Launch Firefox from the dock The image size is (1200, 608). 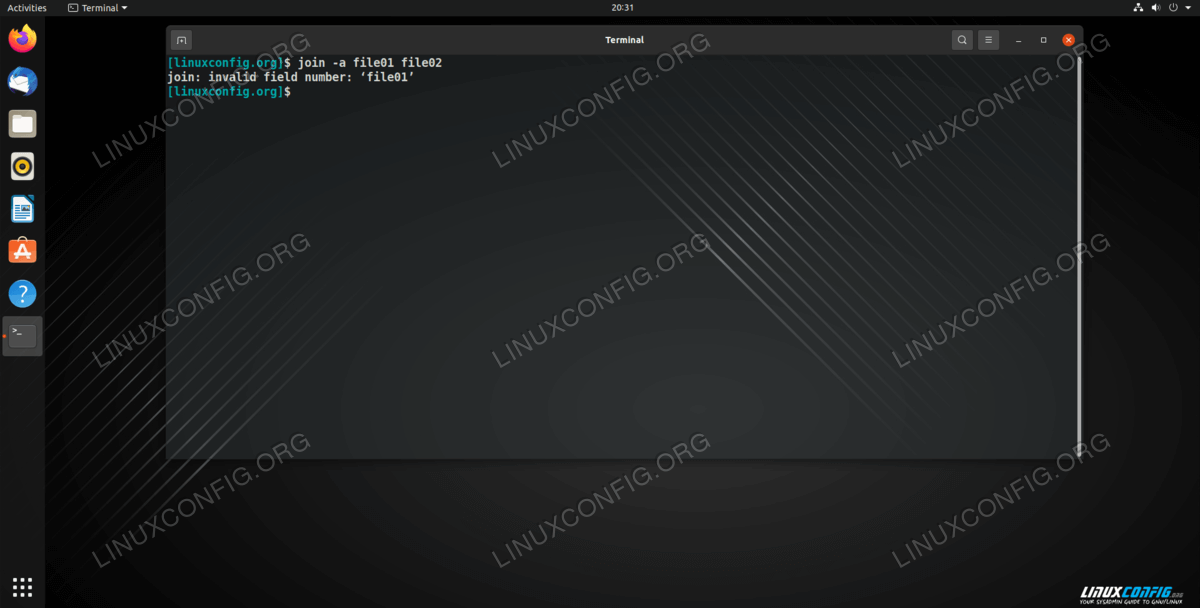pos(22,39)
